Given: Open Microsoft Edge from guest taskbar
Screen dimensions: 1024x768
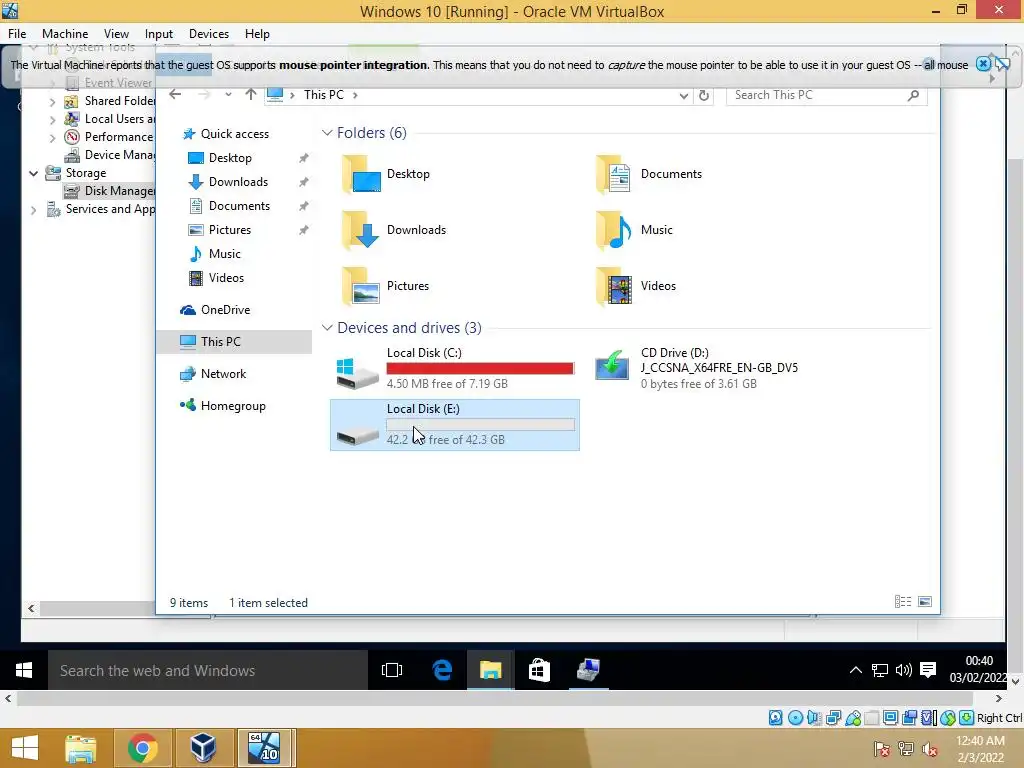Looking at the screenshot, I should [x=442, y=669].
